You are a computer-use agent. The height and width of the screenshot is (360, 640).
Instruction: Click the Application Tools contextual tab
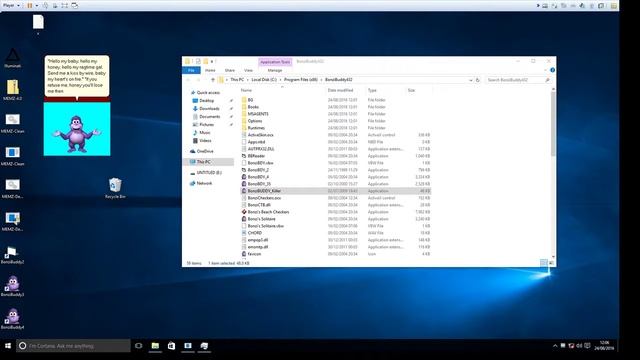(x=275, y=62)
